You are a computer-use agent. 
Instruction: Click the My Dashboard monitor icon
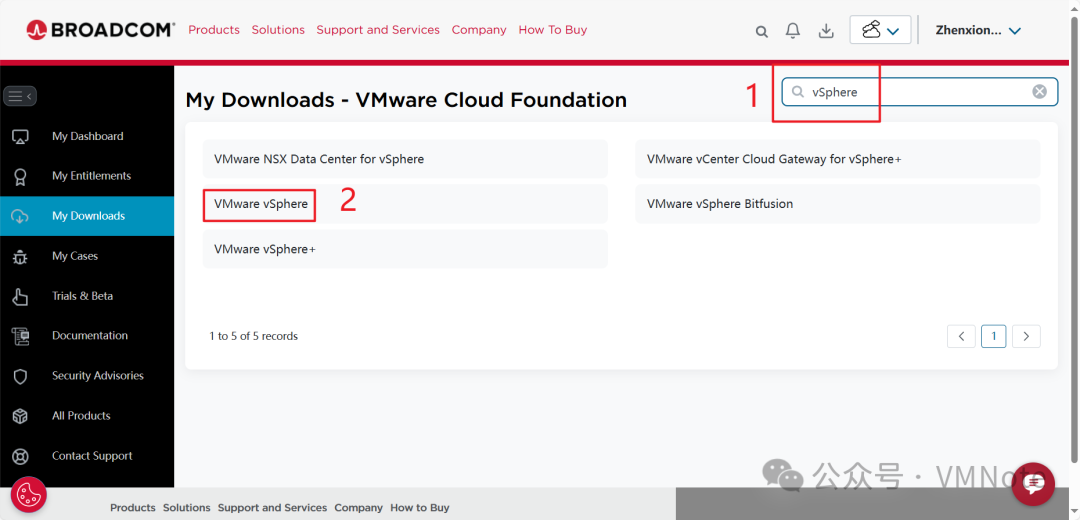click(20, 136)
